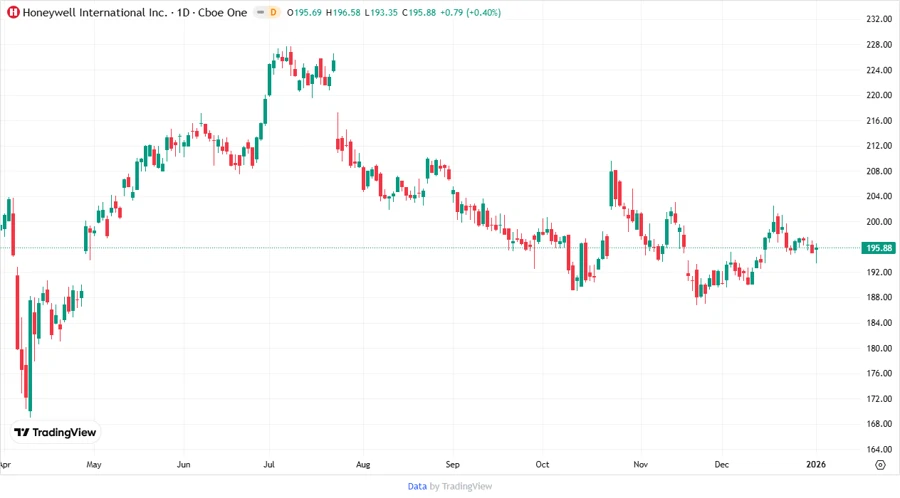Image resolution: width=900 pixels, height=498 pixels.
Task: Click the Nov label on time axis
Action: (640, 465)
